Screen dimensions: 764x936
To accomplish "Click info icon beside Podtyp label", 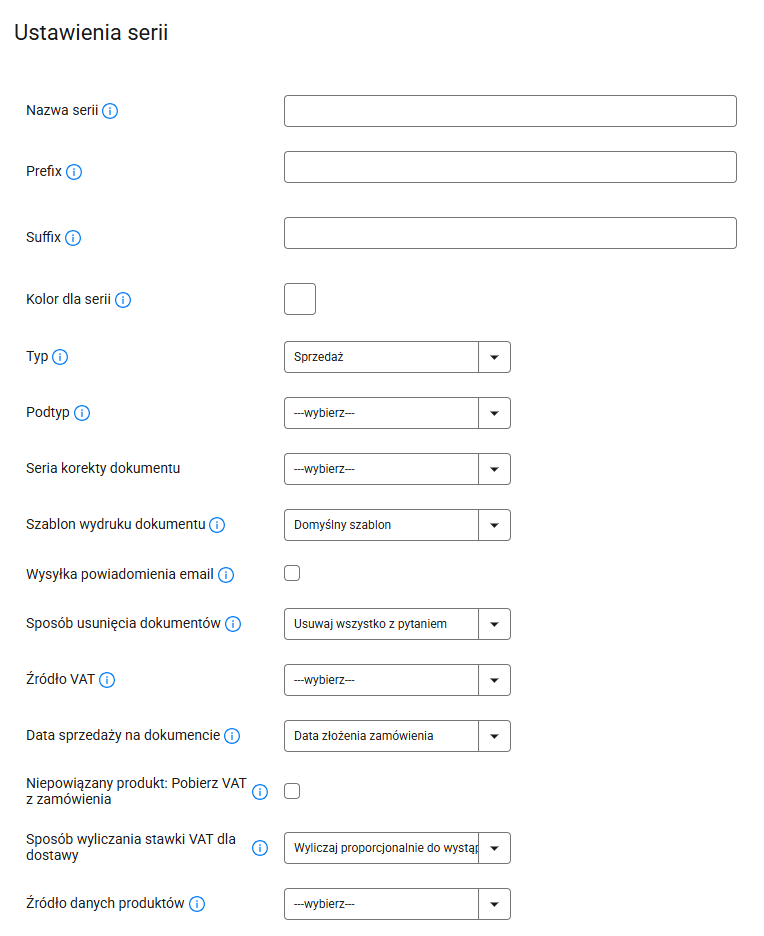I will pos(82,413).
